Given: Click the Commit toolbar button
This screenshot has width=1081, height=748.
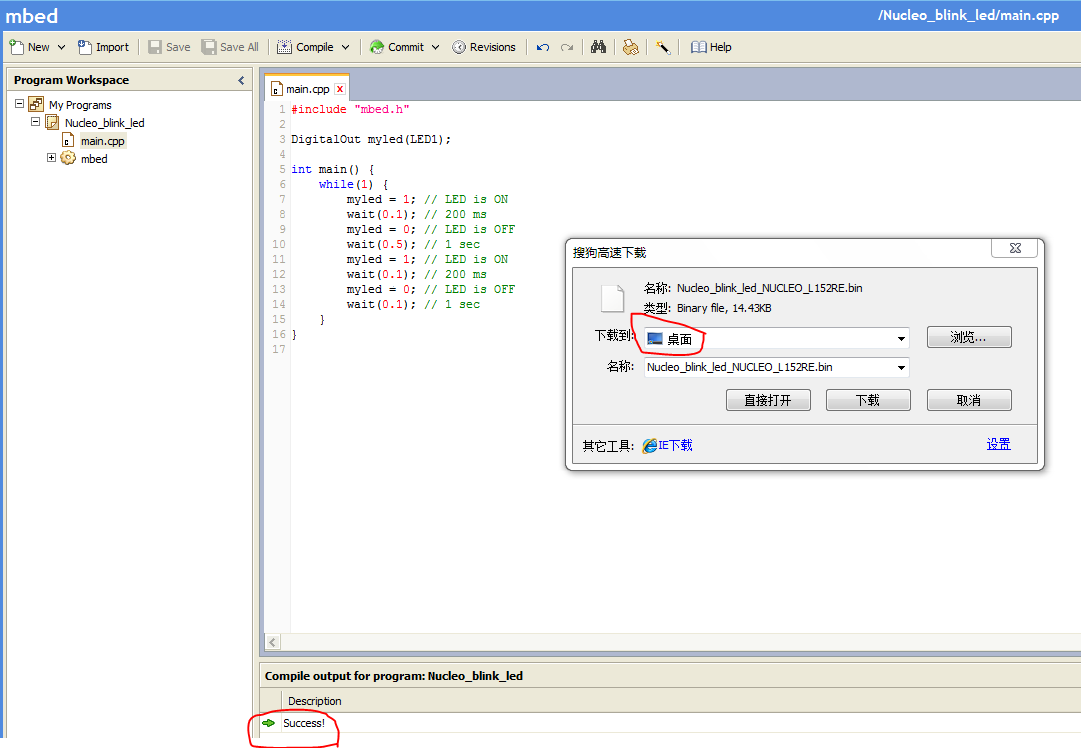Looking at the screenshot, I should coord(396,47).
